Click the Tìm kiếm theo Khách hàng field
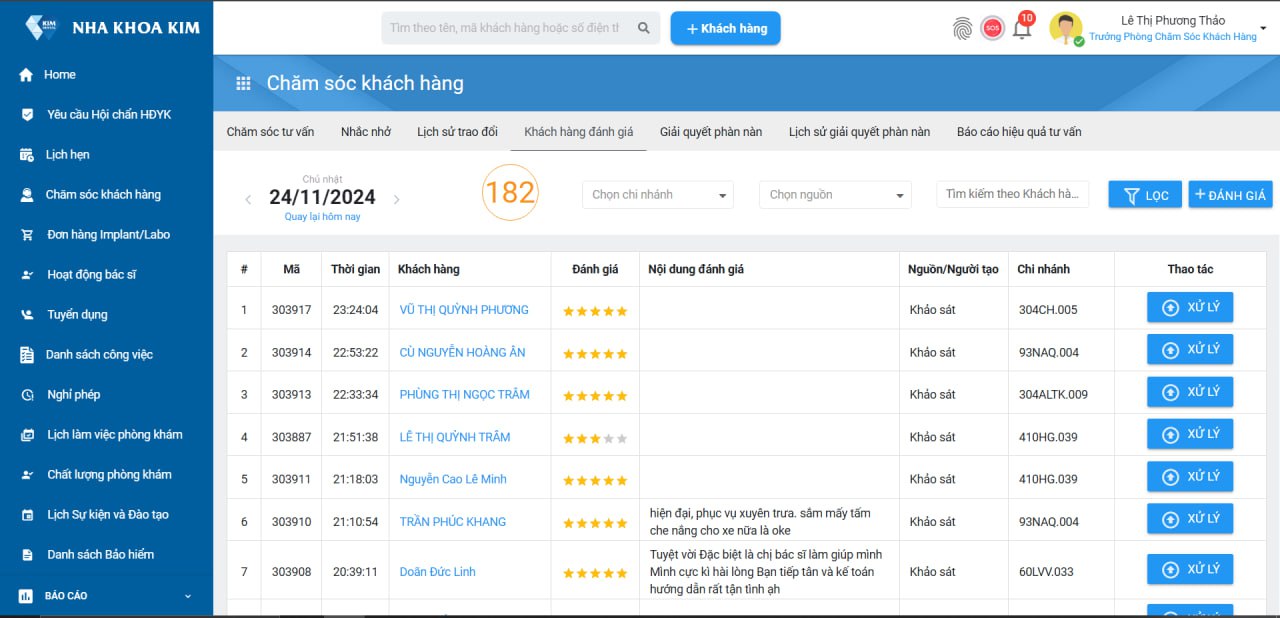The width and height of the screenshot is (1280, 618). (x=1012, y=194)
